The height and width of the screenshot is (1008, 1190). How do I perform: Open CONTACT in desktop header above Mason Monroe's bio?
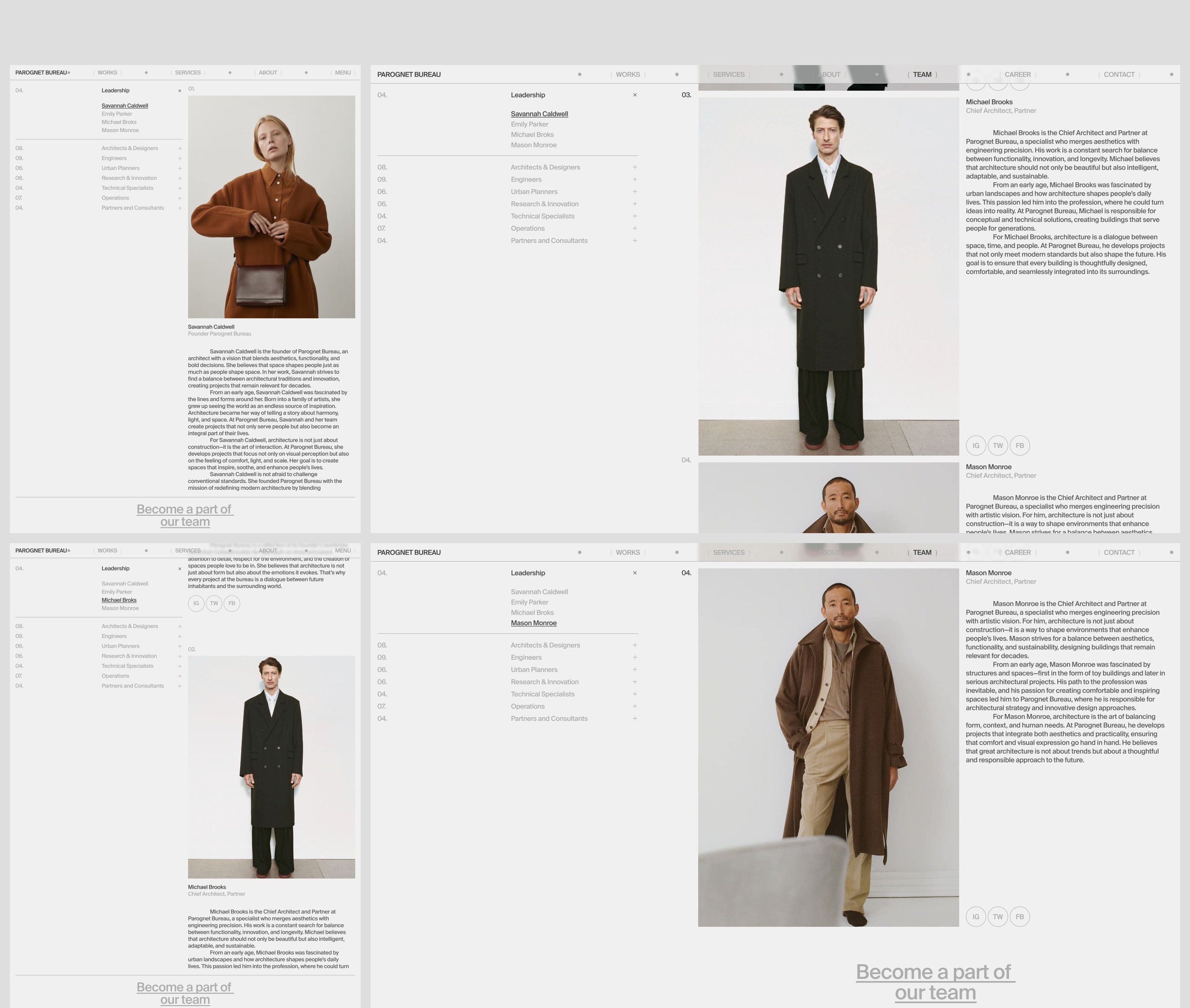tap(1119, 553)
